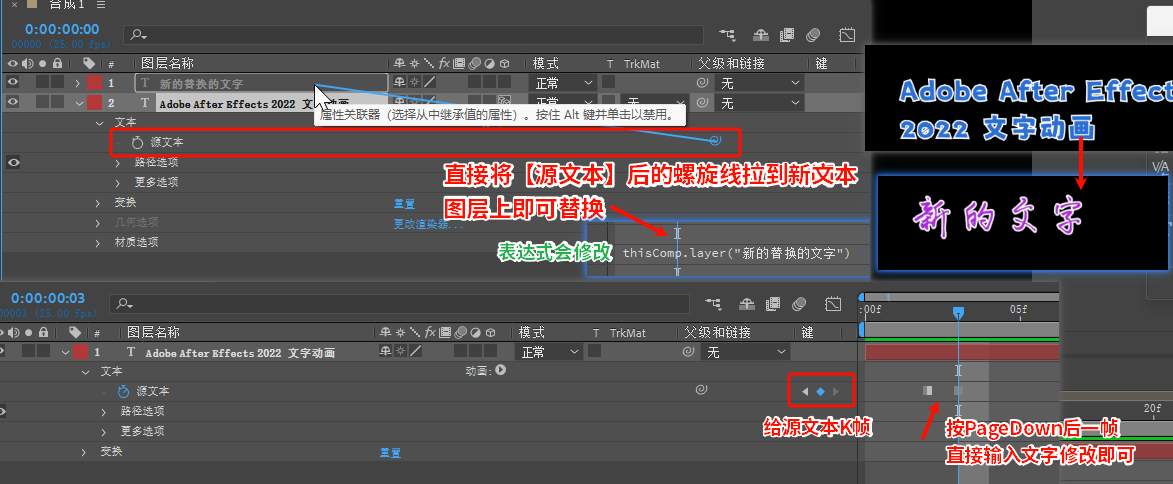Toggle 源文本 keyframe diamond at current time

click(821, 391)
